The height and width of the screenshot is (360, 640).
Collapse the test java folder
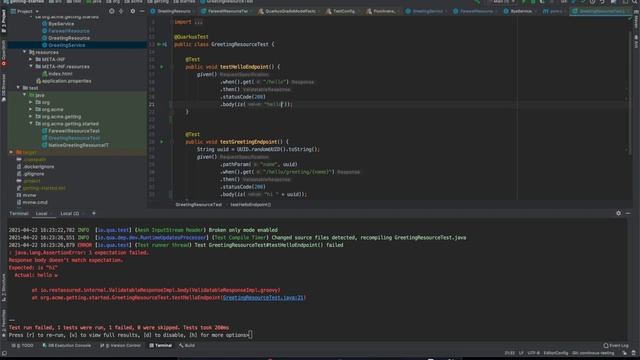tap(24, 95)
